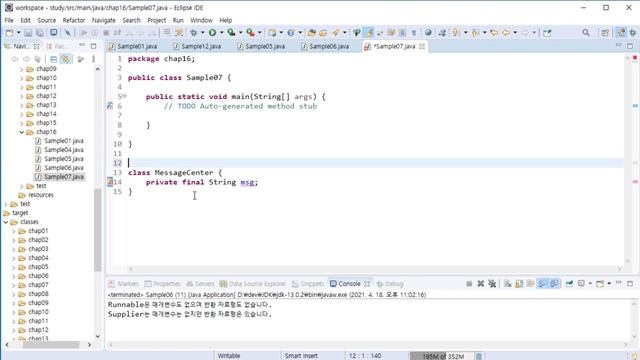Open the Search magnifier in toolbar

(586, 33)
